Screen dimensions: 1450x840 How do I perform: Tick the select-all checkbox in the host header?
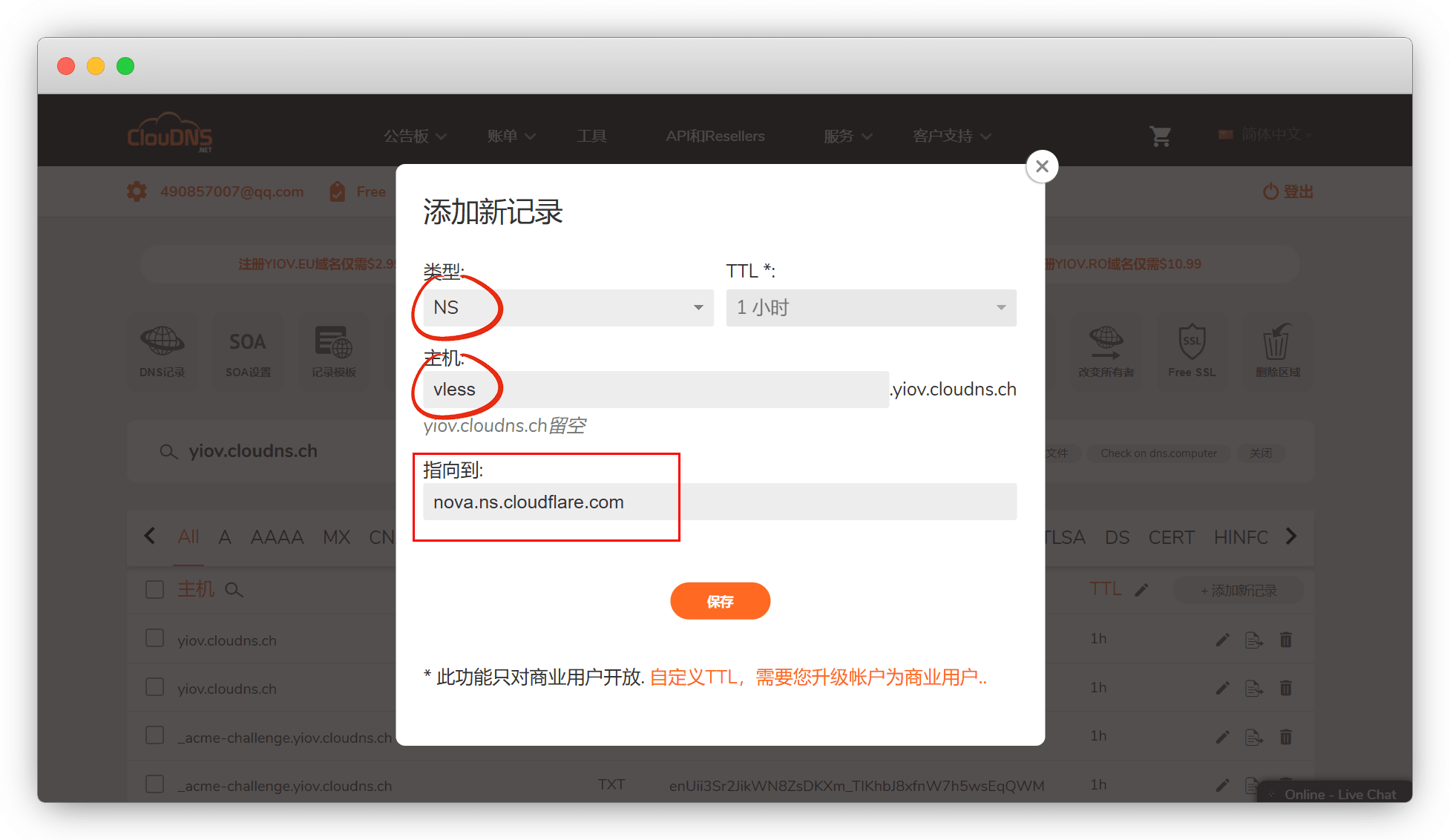[154, 590]
